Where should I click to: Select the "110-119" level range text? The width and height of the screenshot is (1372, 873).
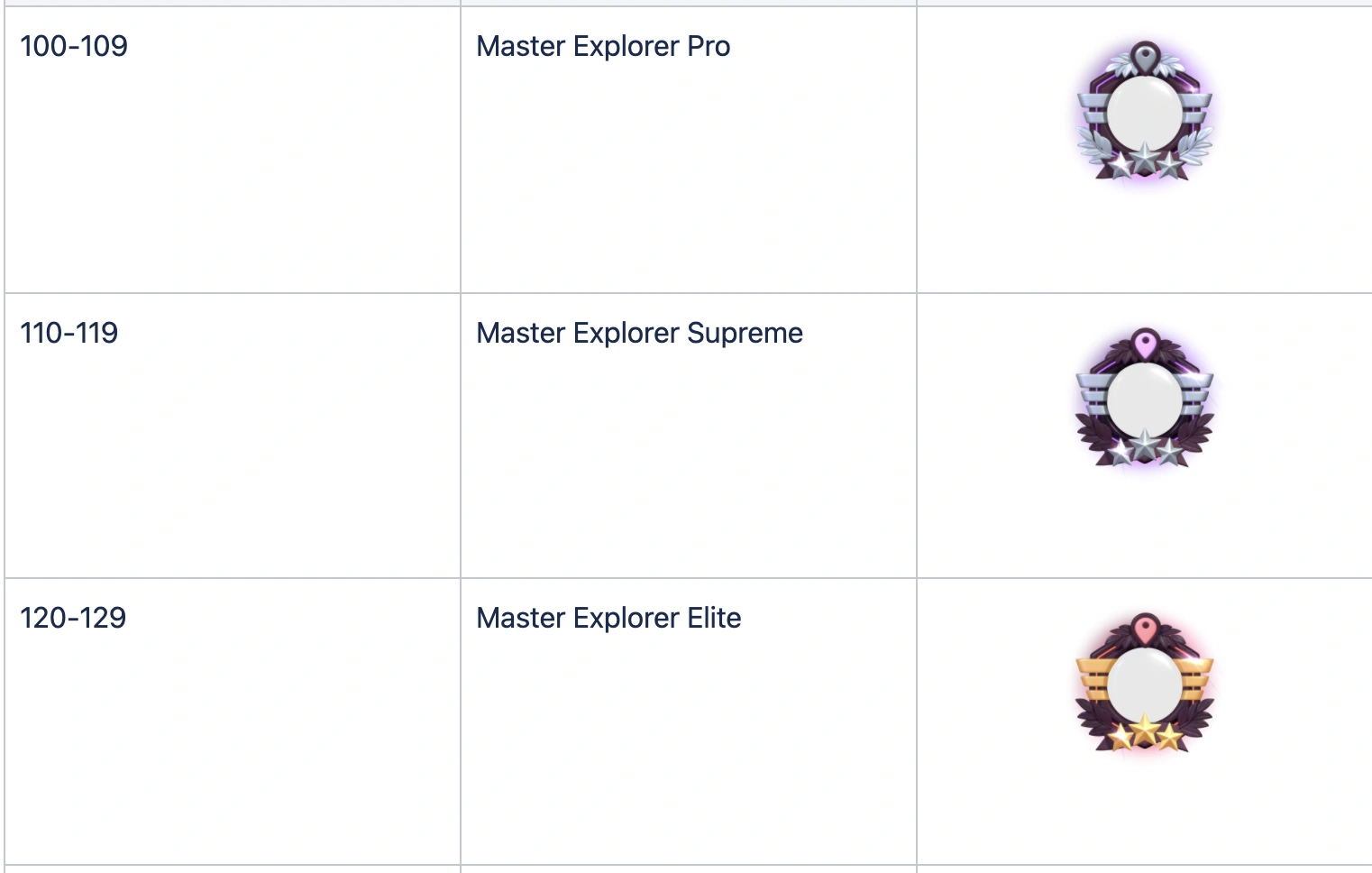pyautogui.click(x=69, y=333)
